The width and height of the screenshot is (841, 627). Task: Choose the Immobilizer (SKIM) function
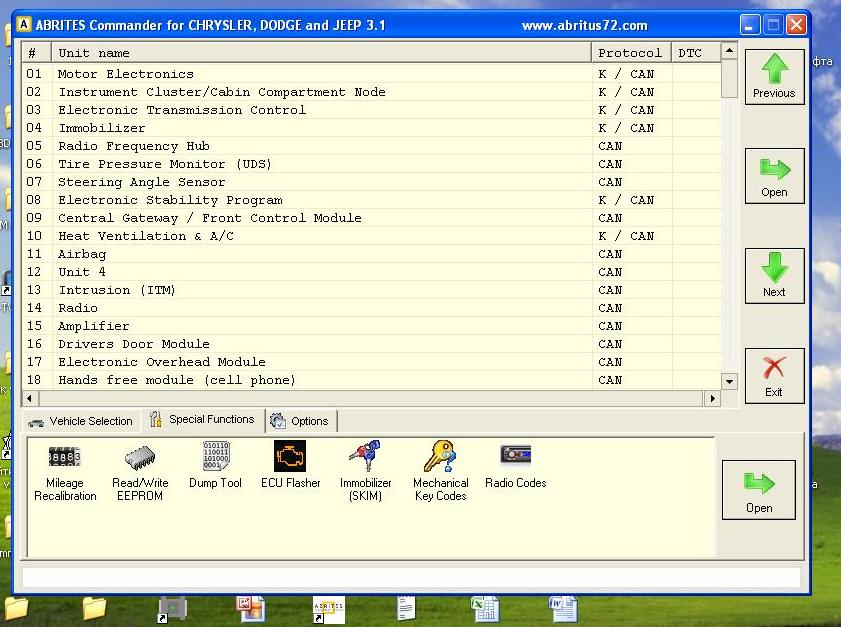[365, 471]
